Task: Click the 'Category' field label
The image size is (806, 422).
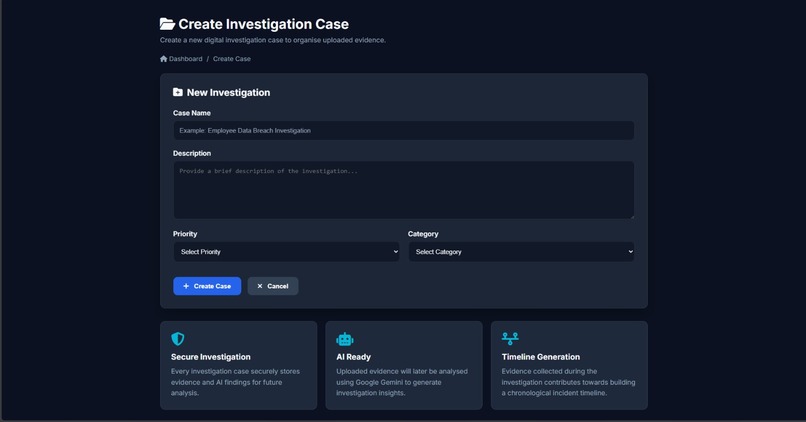Action: [423, 234]
